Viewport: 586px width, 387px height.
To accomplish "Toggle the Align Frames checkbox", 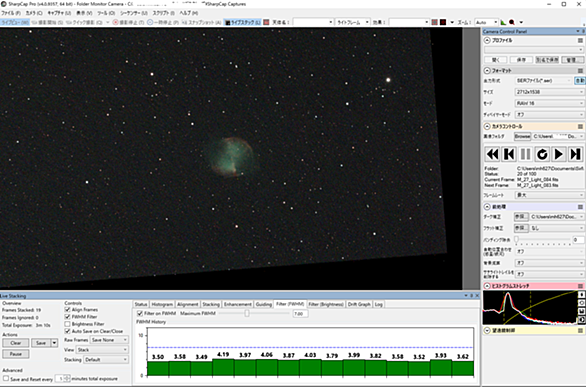I will 68,310.
